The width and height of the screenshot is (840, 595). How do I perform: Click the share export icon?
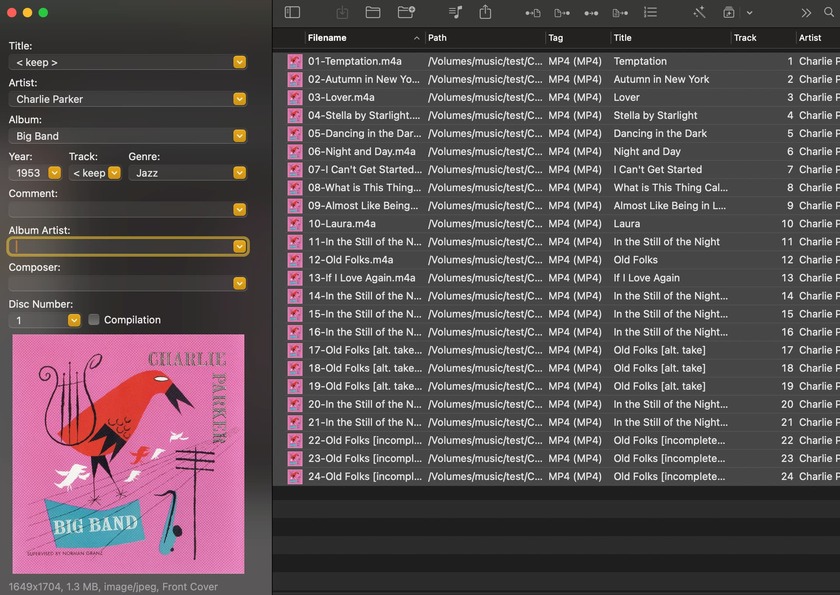pyautogui.click(x=485, y=12)
